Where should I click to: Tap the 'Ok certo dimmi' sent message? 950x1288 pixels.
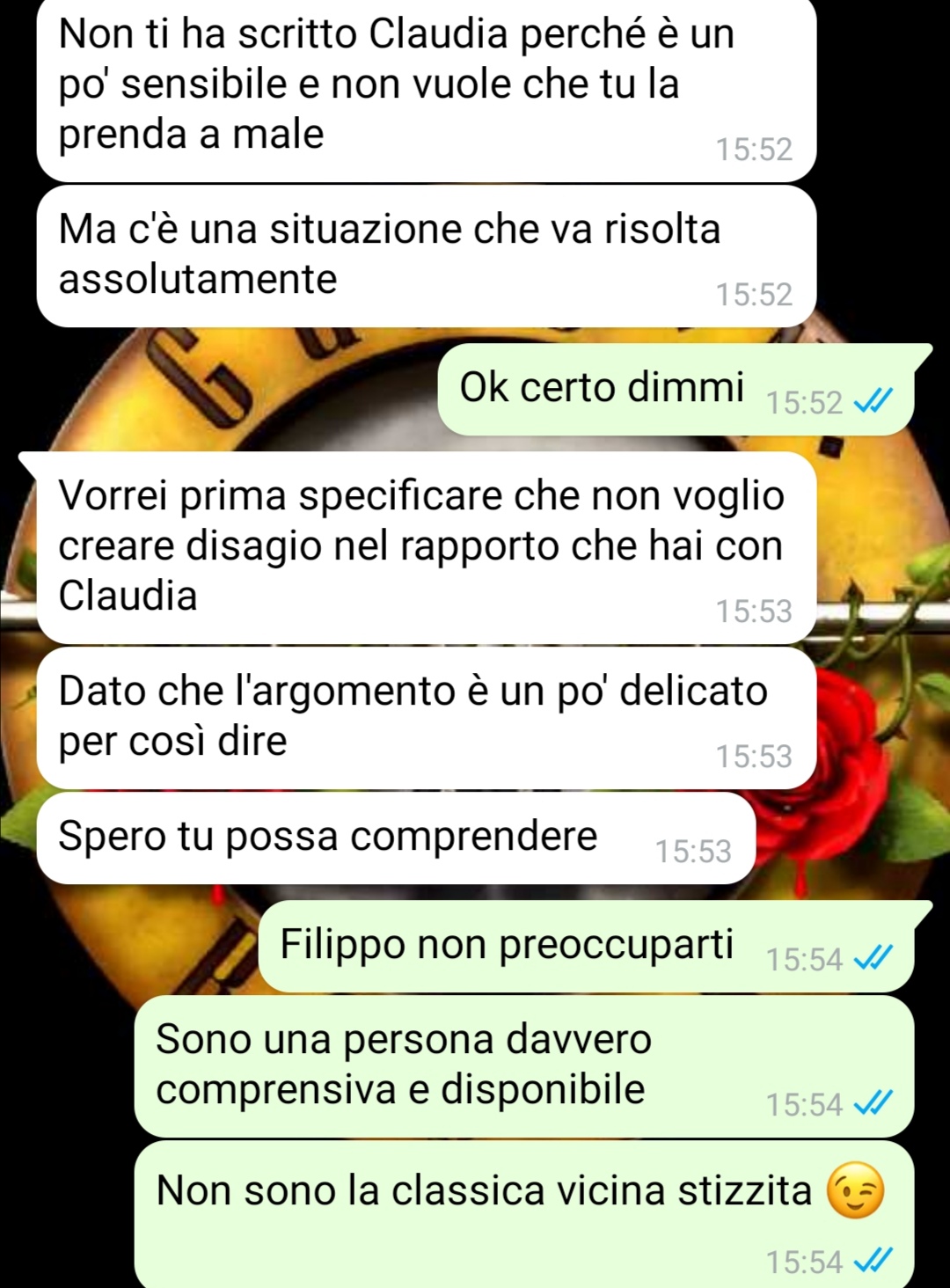tap(676, 389)
